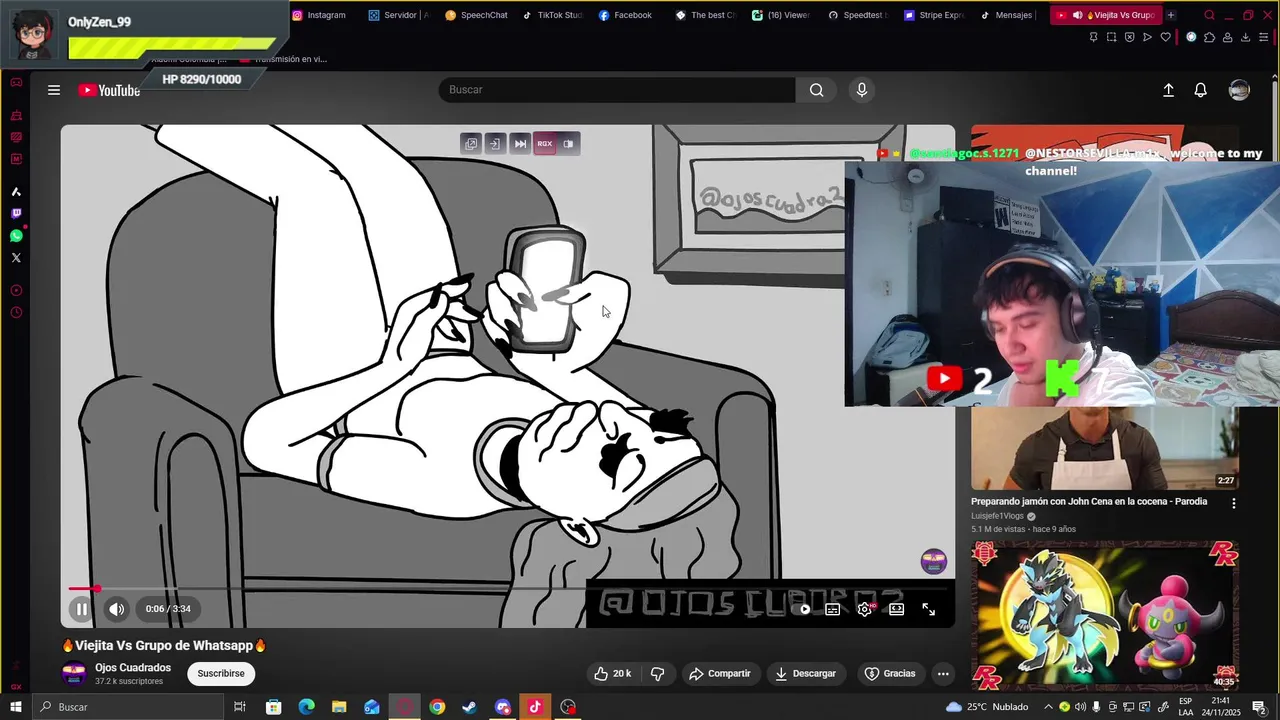1280x720 pixels.
Task: Click the skip-next icon in video overlay
Action: tap(520, 144)
